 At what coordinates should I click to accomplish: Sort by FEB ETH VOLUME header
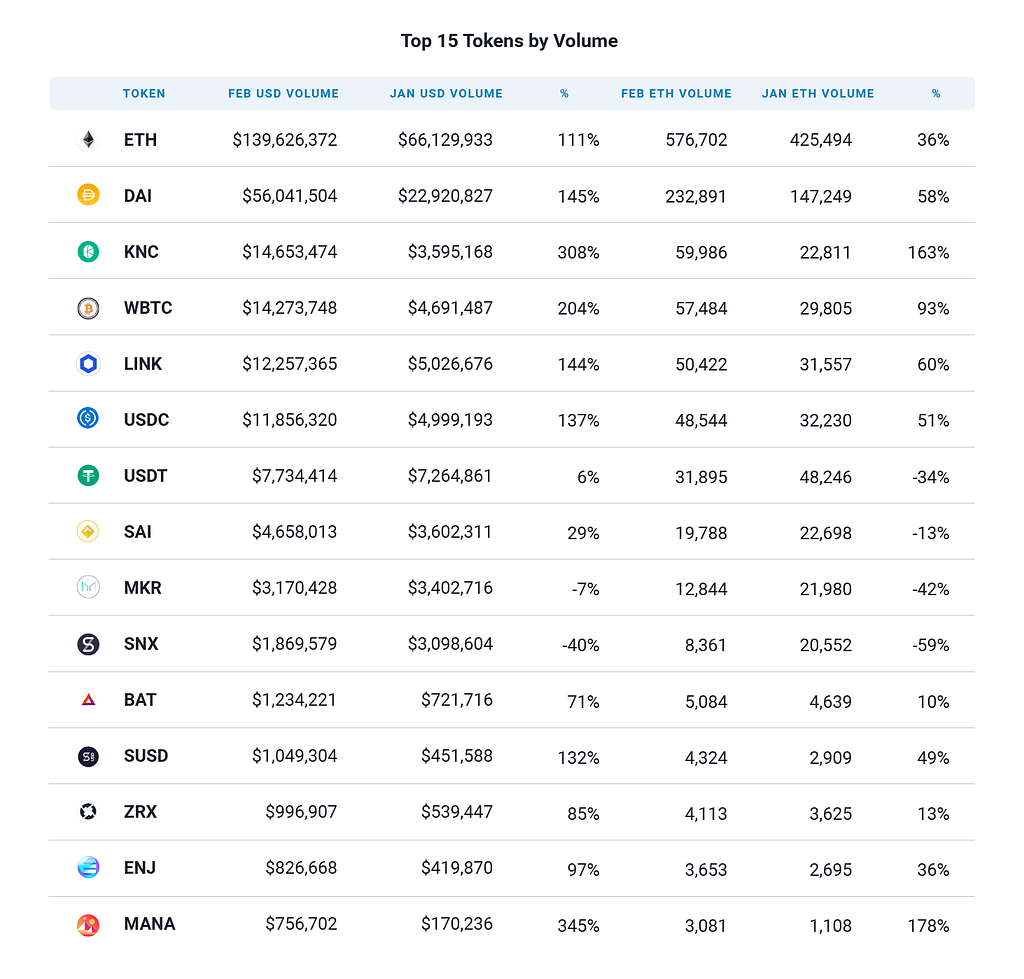(x=676, y=93)
